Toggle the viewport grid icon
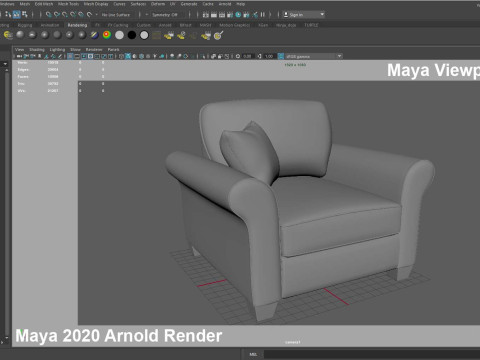The width and height of the screenshot is (480, 360). 70,56
